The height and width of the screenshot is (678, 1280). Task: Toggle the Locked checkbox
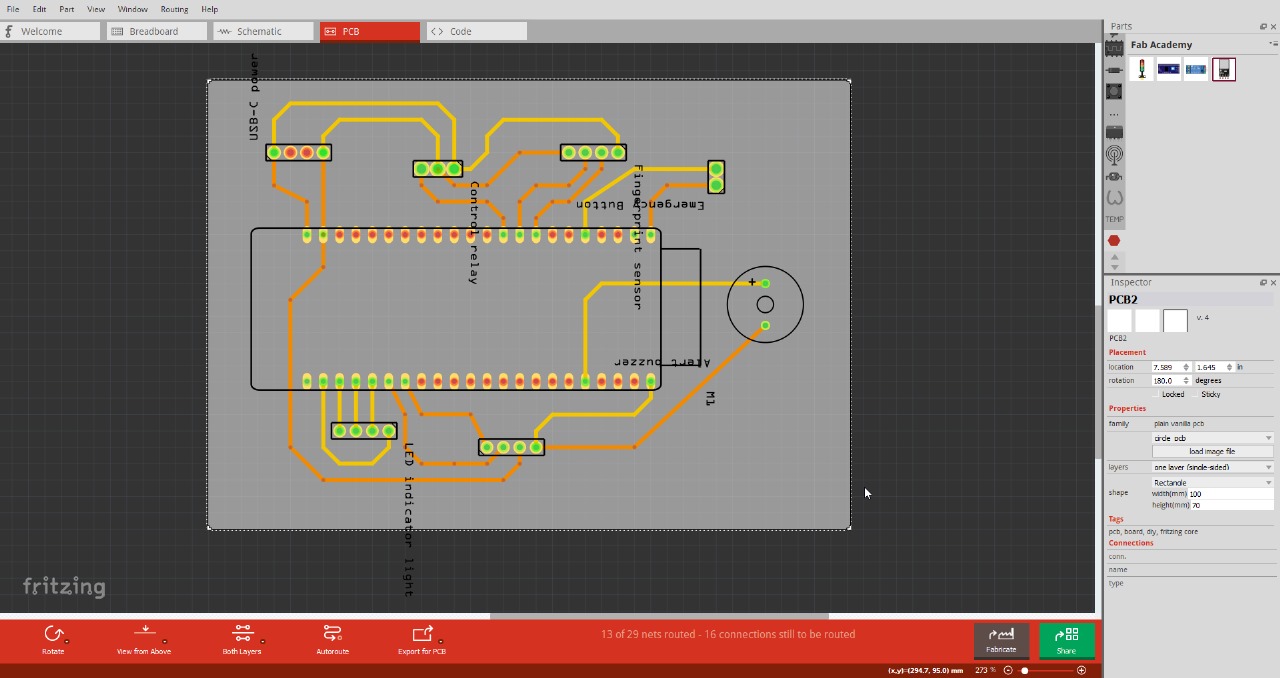[x=1157, y=394]
